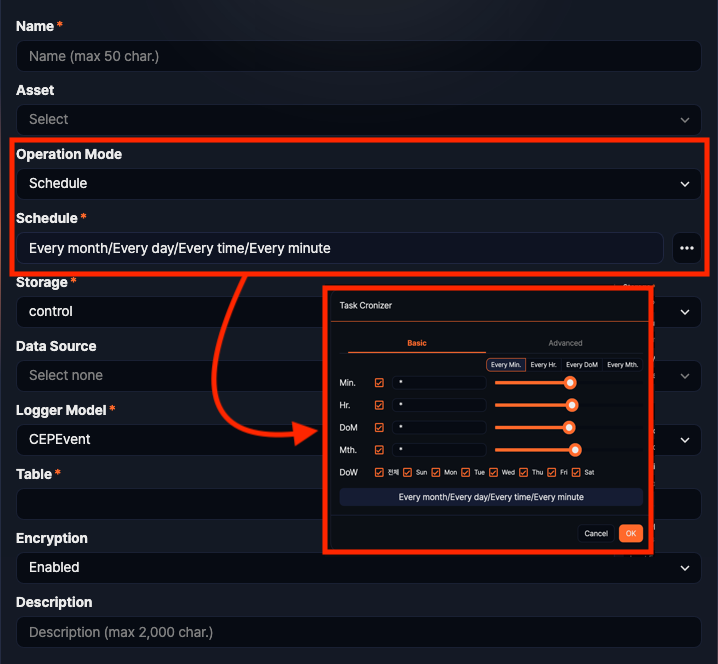
Task: Toggle the Mth. row checkbox
Action: 379,450
